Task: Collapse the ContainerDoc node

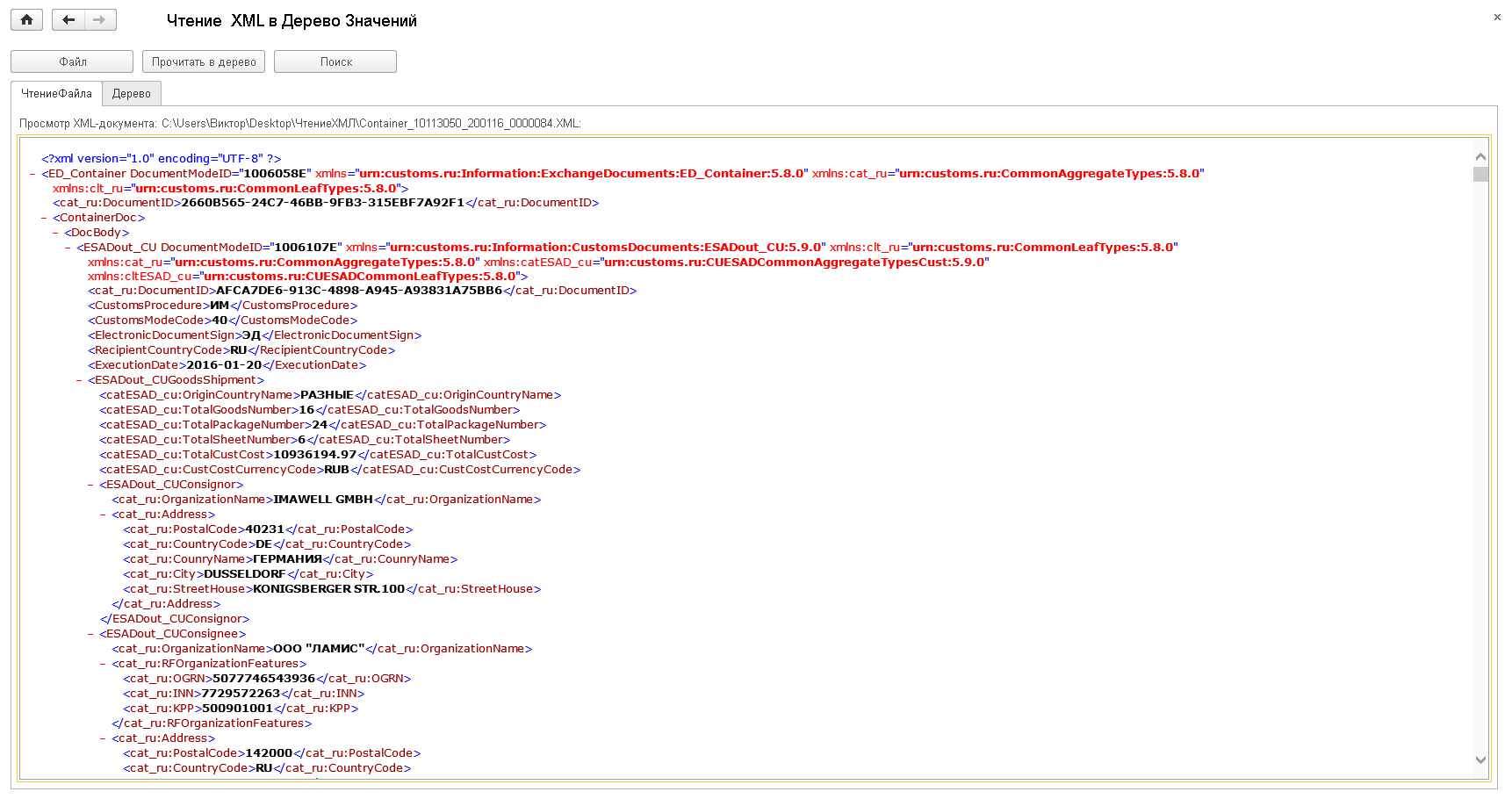Action: 44,218
